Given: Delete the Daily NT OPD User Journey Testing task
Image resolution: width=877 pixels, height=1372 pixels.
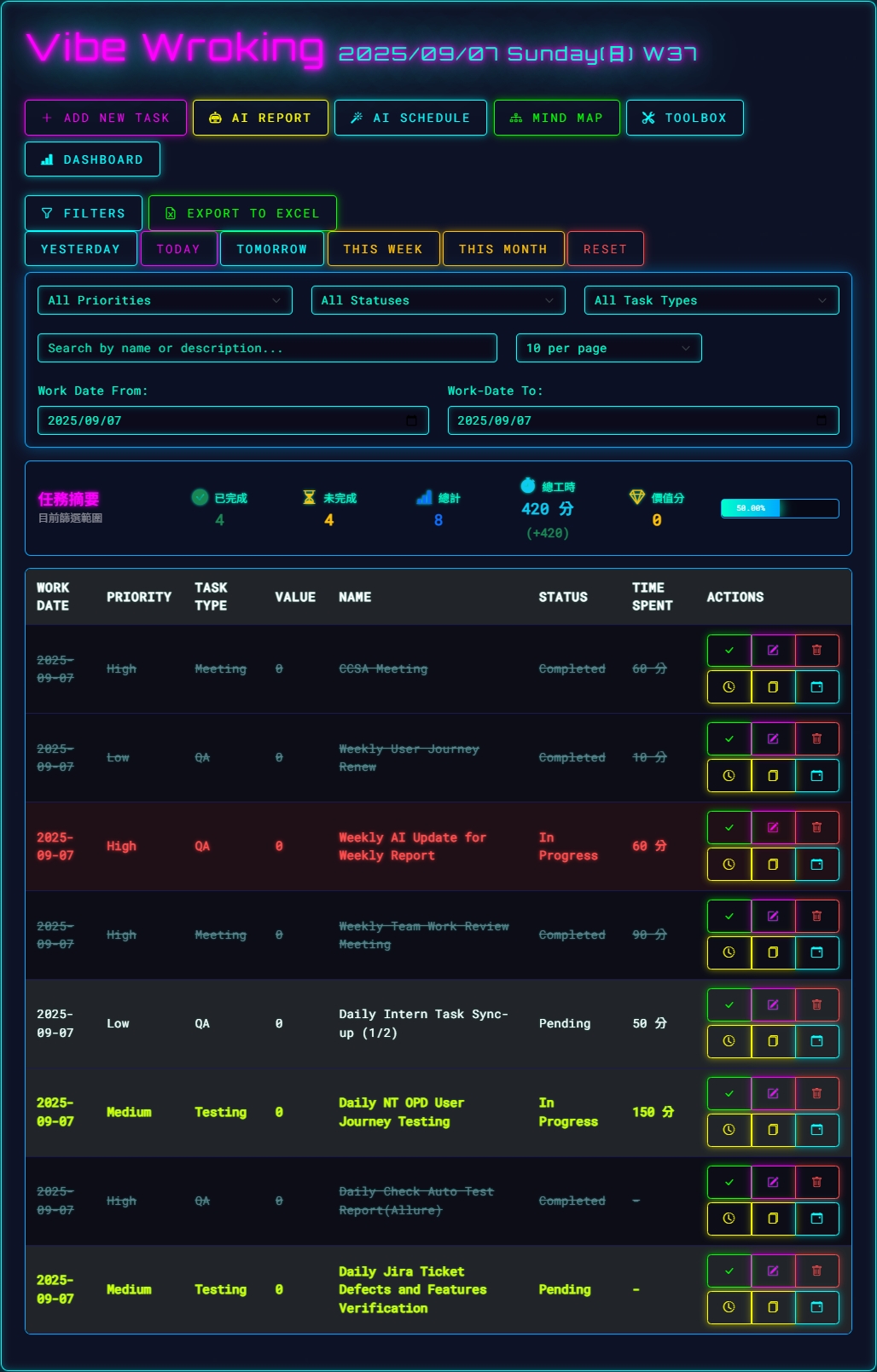Looking at the screenshot, I should [816, 1093].
